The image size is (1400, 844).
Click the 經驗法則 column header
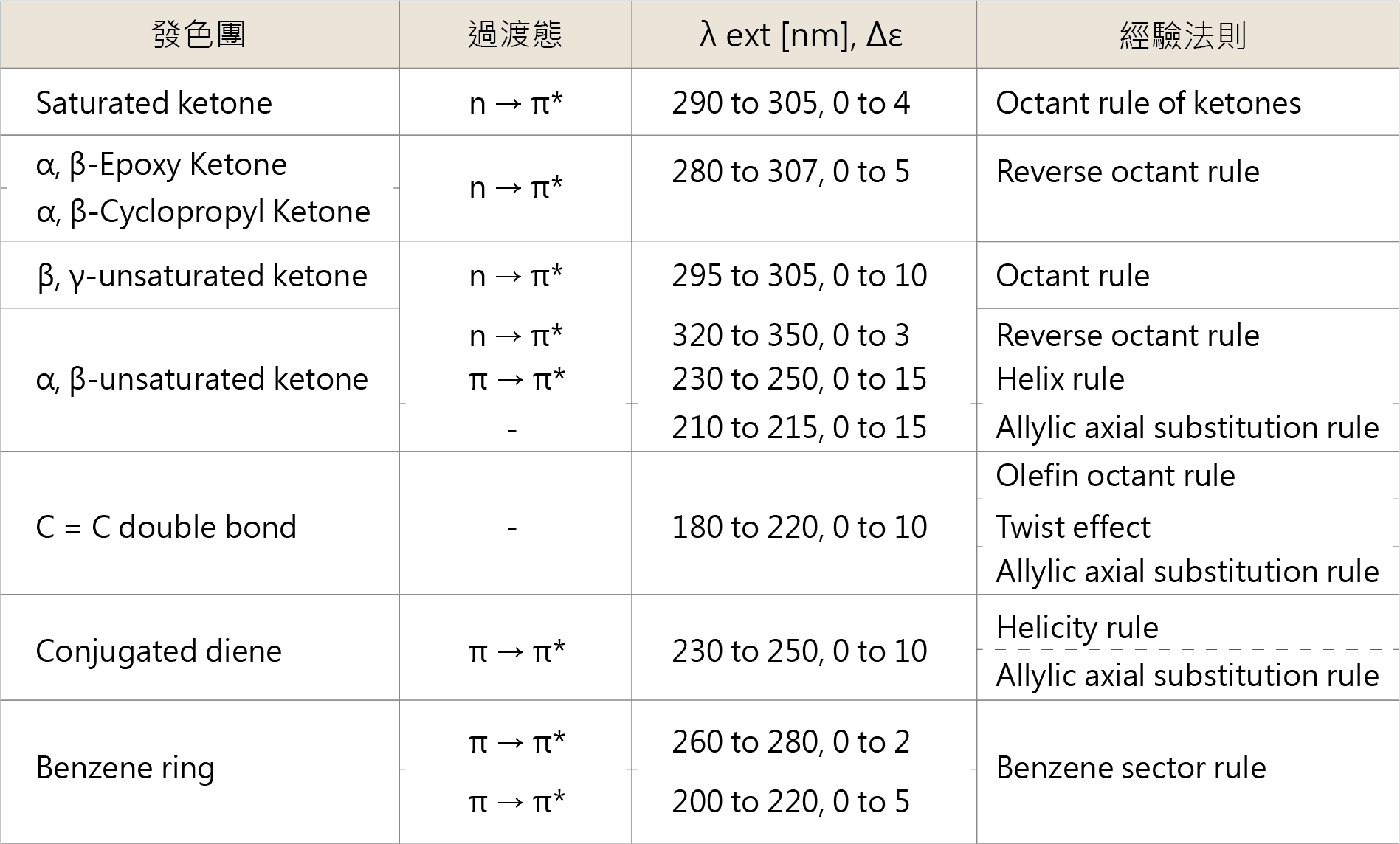coord(1183,35)
